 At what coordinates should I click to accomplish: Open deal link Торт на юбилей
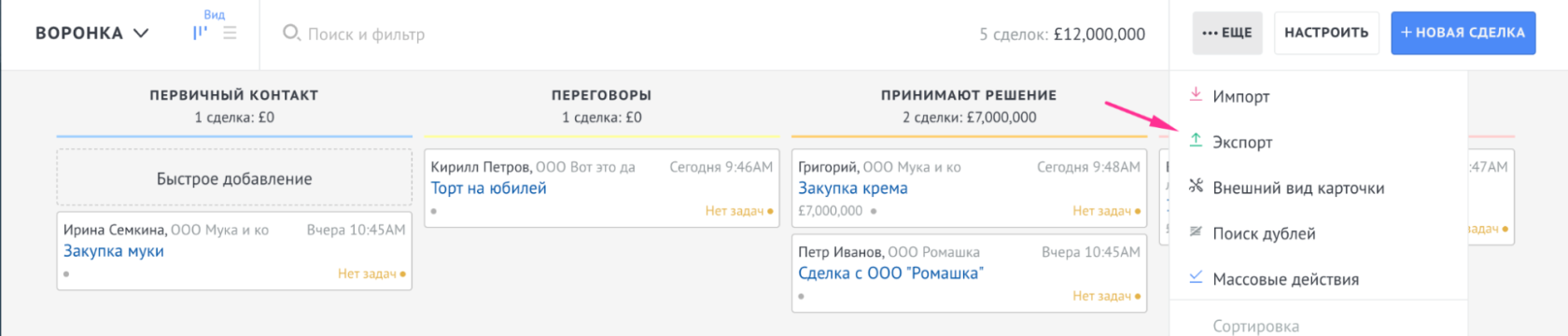(x=488, y=188)
